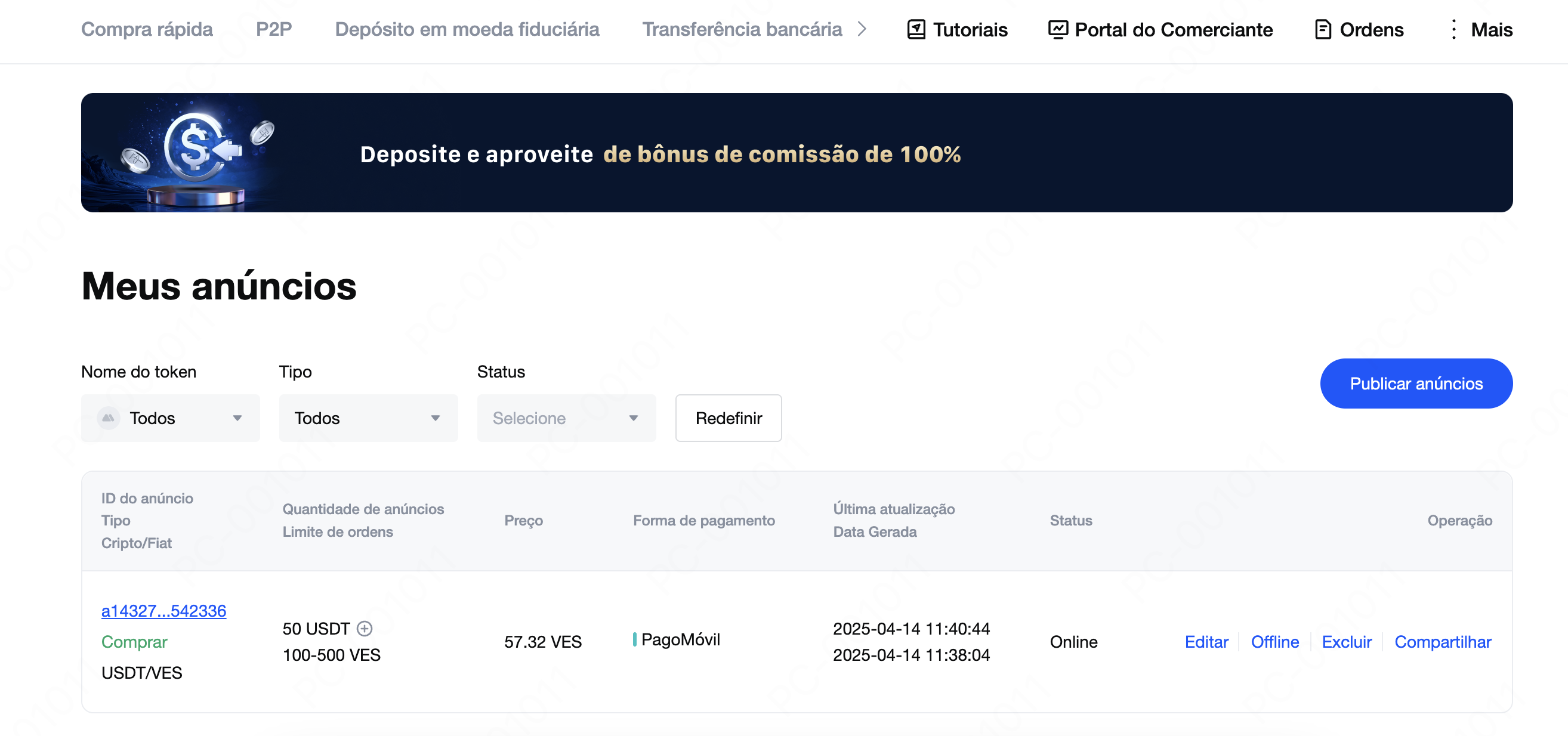The height and width of the screenshot is (736, 1568).
Task: Switch to the P2P tab
Action: click(273, 29)
